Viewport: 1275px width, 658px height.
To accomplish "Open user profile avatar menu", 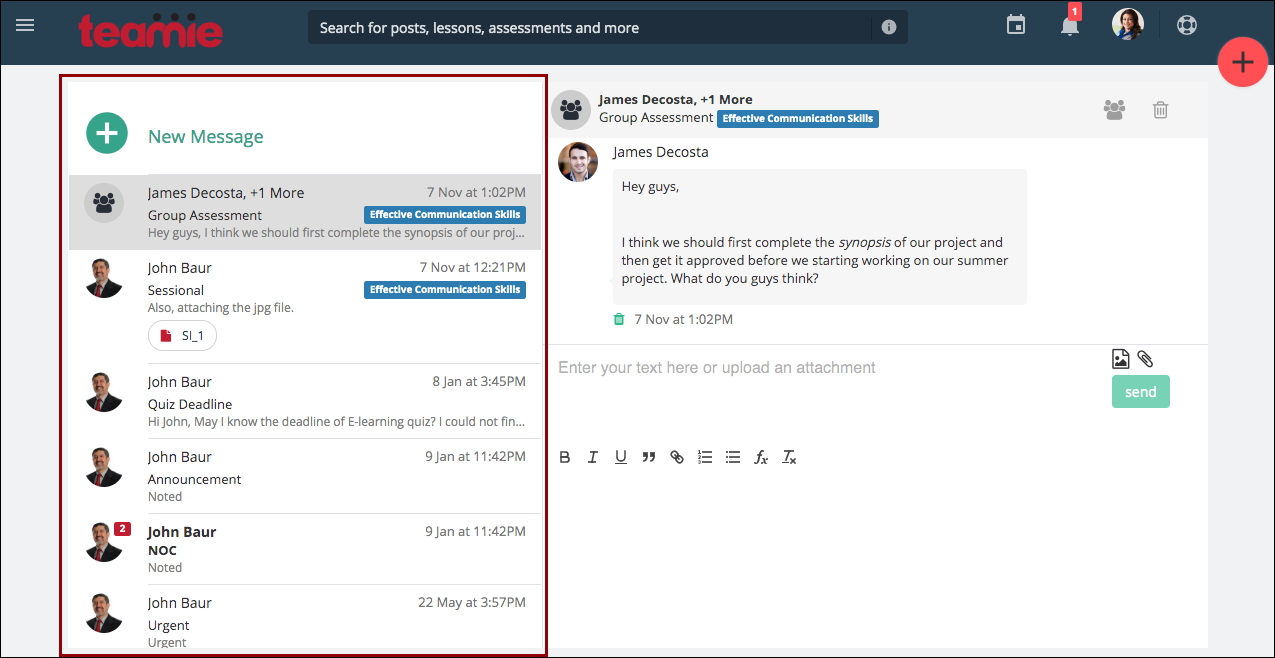I will click(1128, 24).
